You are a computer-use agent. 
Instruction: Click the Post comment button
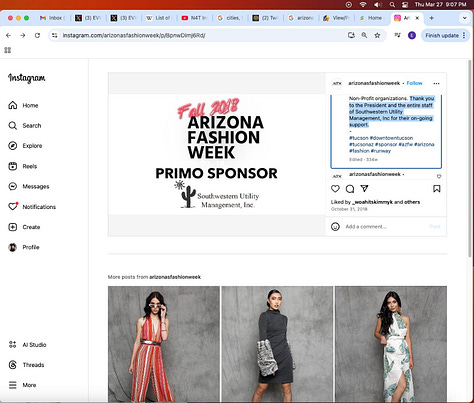pyautogui.click(x=435, y=227)
